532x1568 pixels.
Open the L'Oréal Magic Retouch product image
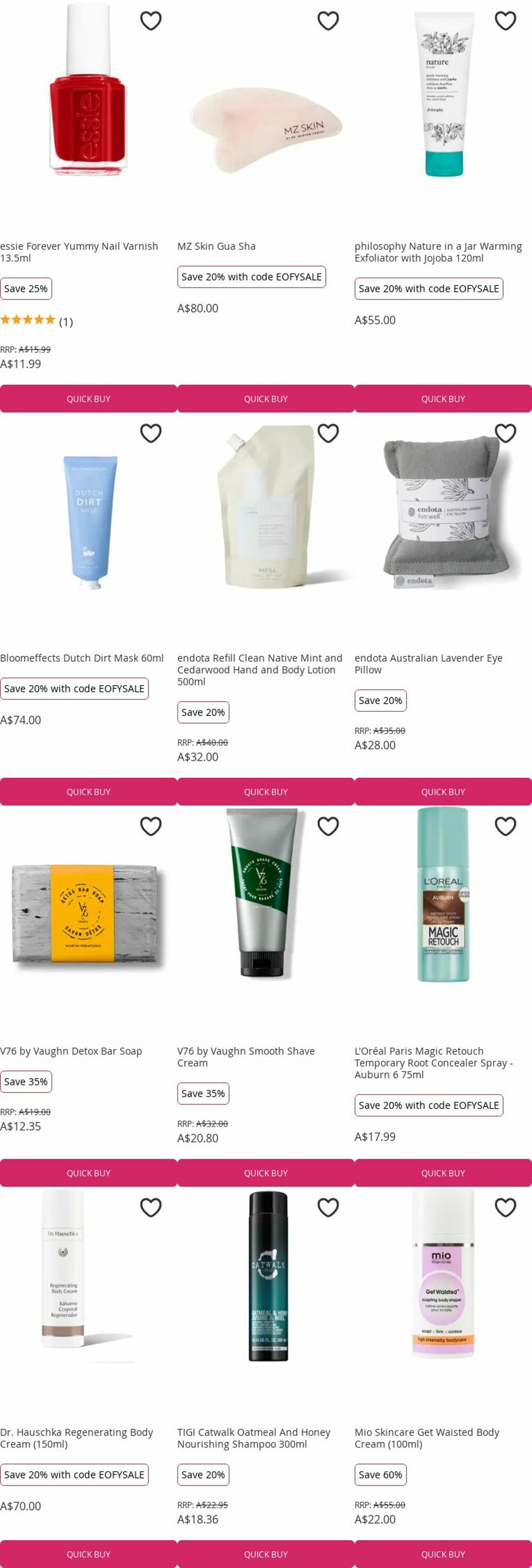coord(443,895)
